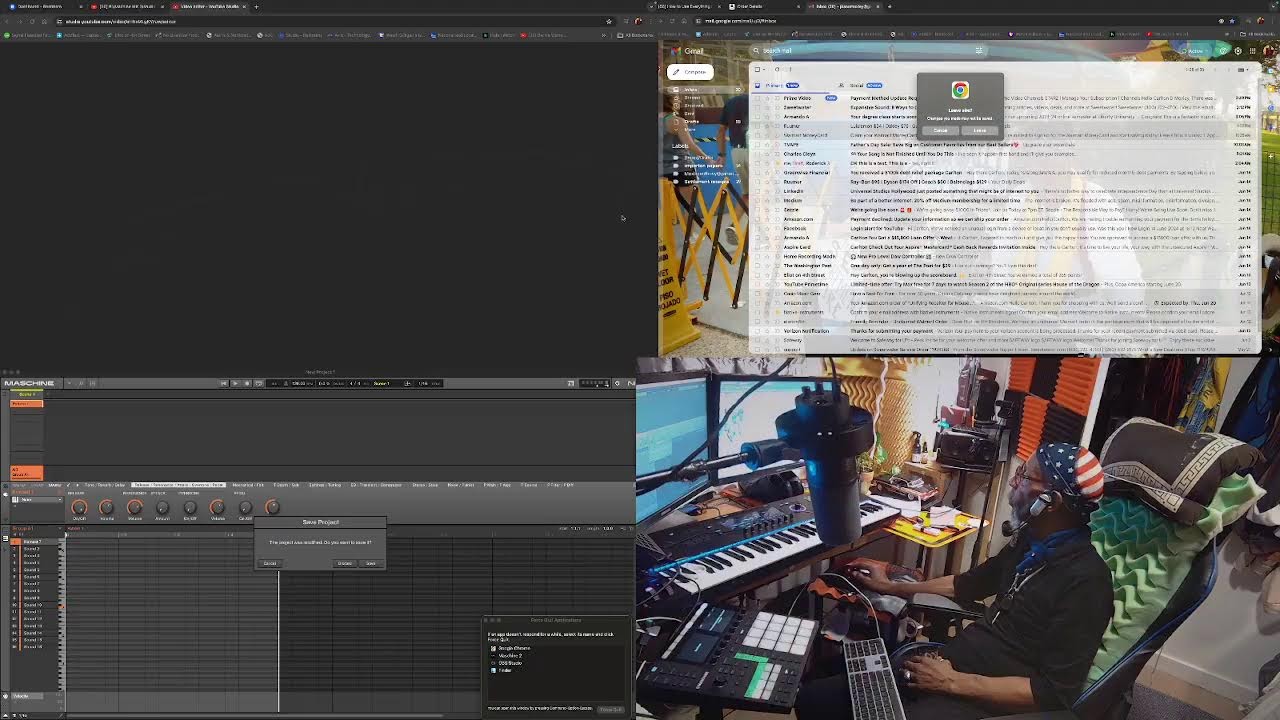The width and height of the screenshot is (1280, 720).
Task: Switch to Social tab in Gmail
Action: [861, 85]
